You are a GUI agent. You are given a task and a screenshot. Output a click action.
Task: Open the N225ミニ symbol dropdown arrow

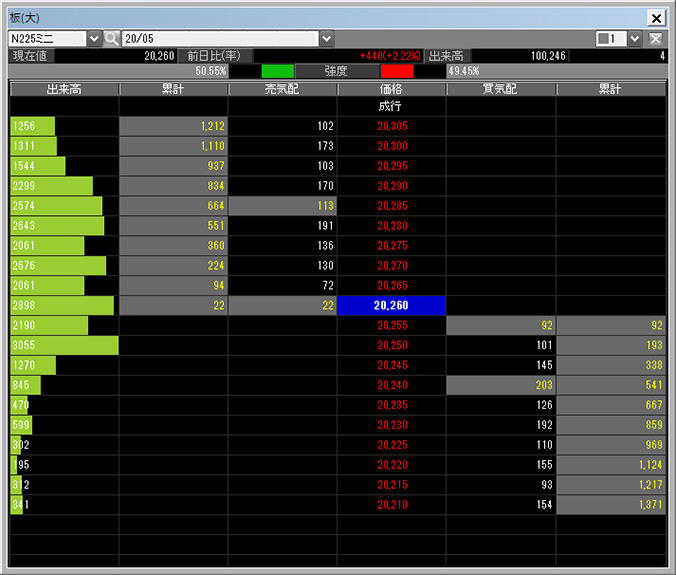(94, 39)
